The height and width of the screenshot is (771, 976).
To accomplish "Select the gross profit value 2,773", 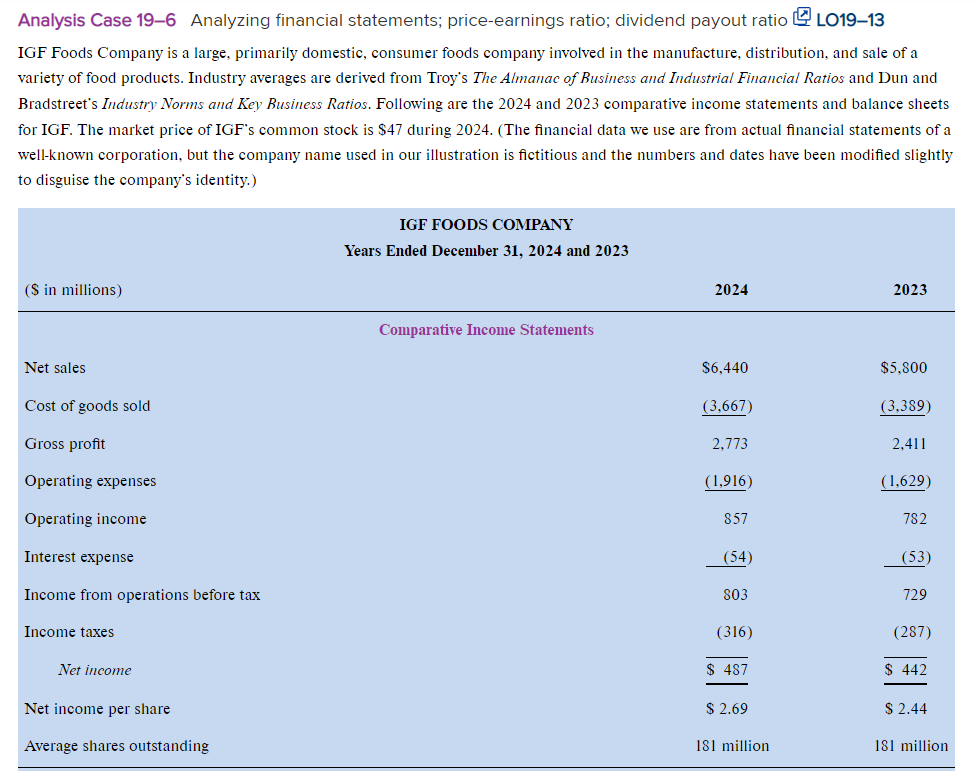I will (x=730, y=444).
